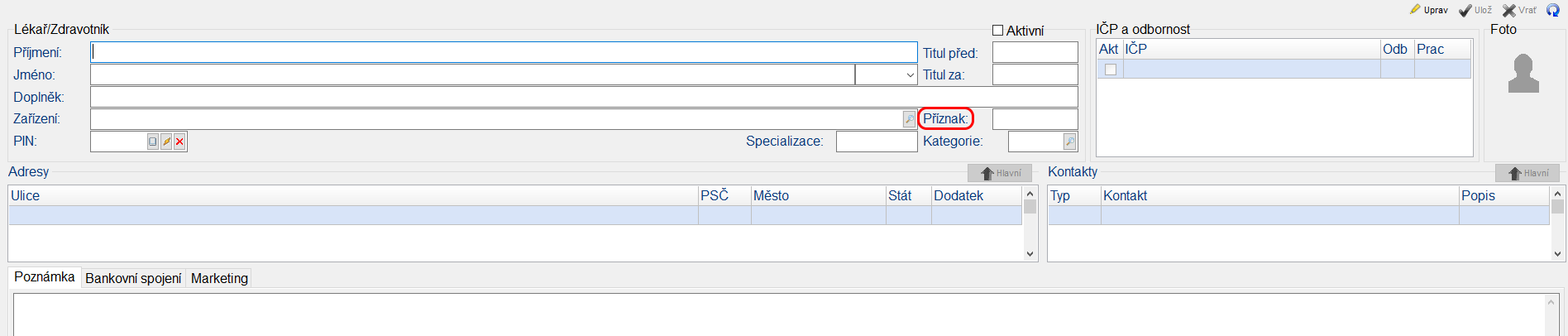Click the blue refresh icon
This screenshot has width=1568, height=336.
(1552, 10)
